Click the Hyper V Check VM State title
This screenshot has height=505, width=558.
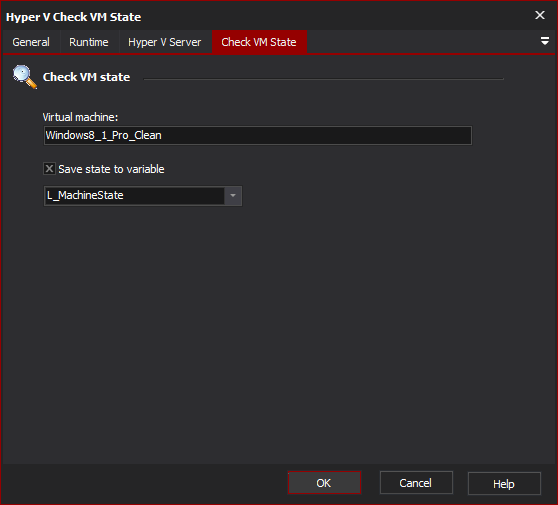tap(74, 17)
